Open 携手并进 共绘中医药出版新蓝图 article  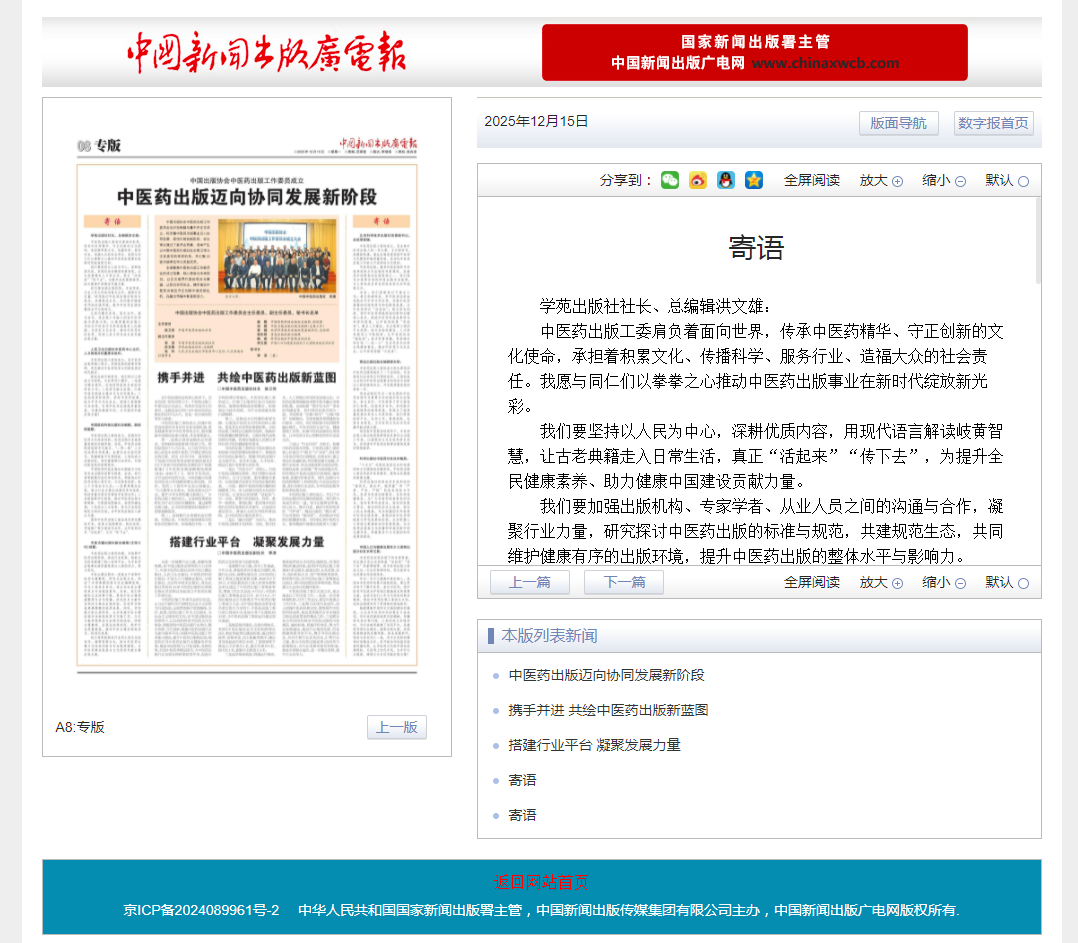pyautogui.click(x=608, y=710)
